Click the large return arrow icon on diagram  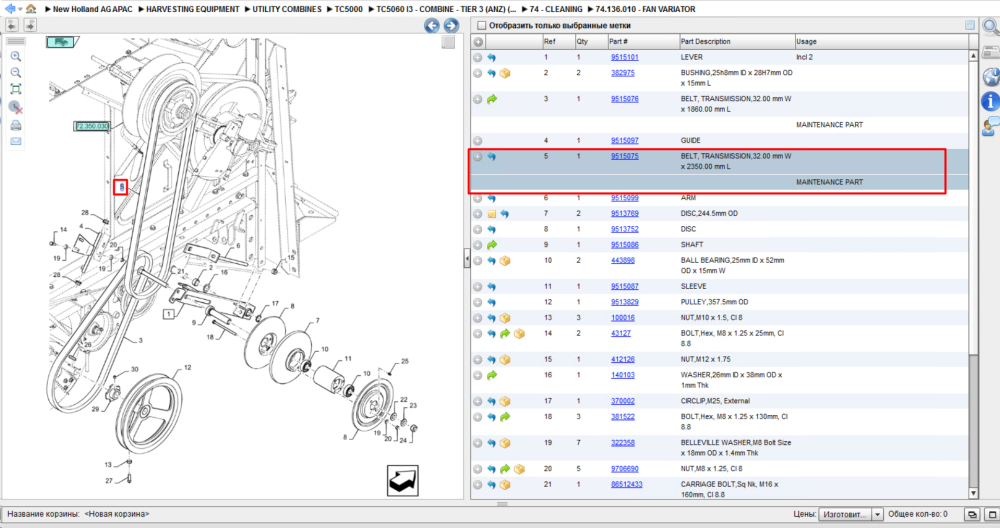pyautogui.click(x=403, y=480)
